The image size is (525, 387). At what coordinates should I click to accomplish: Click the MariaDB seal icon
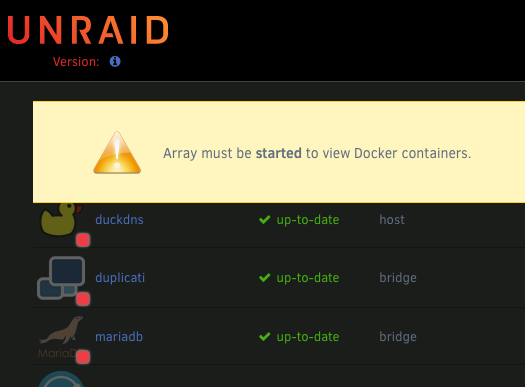(x=60, y=336)
